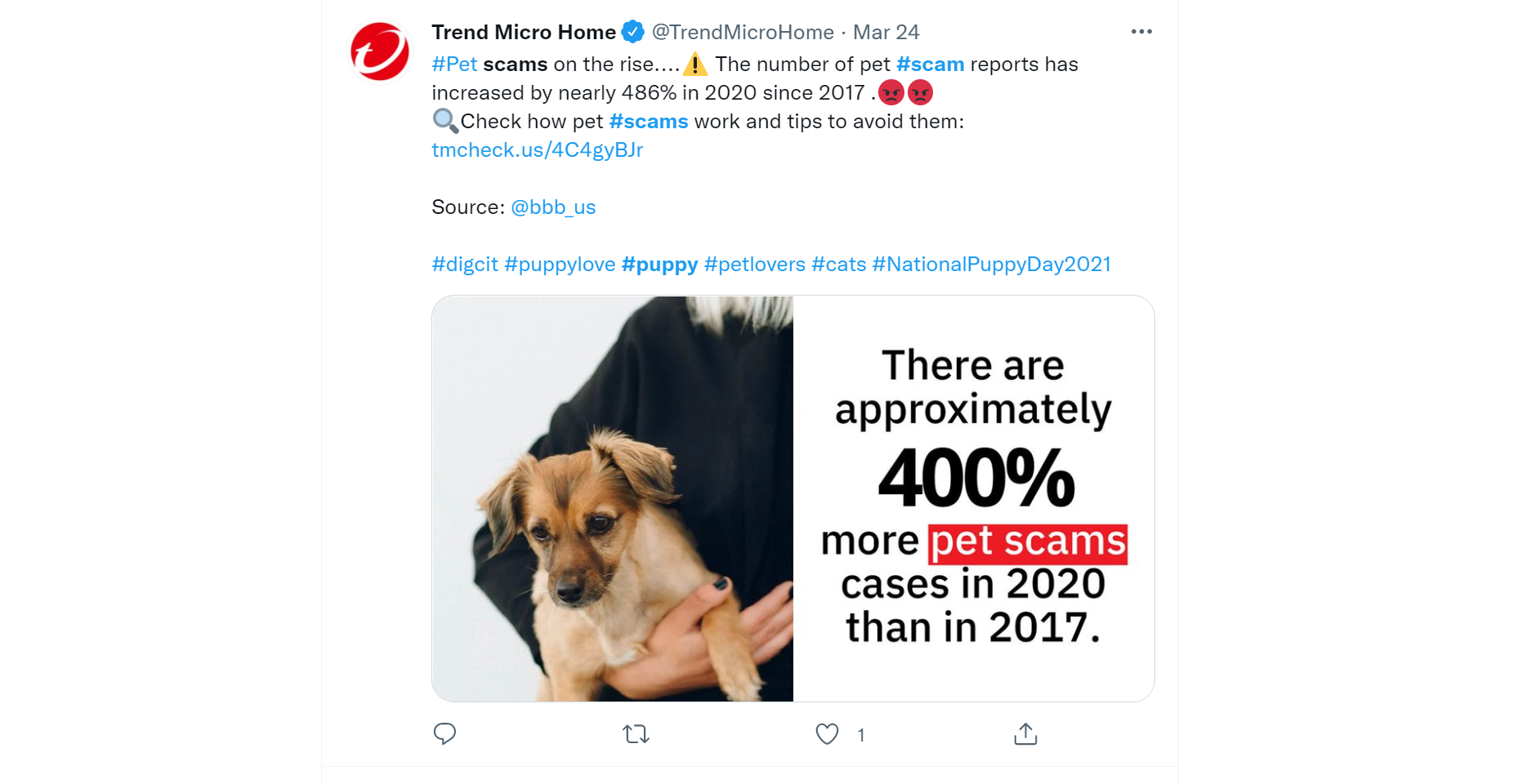
Task: Open the #scams hashtag
Action: [649, 122]
